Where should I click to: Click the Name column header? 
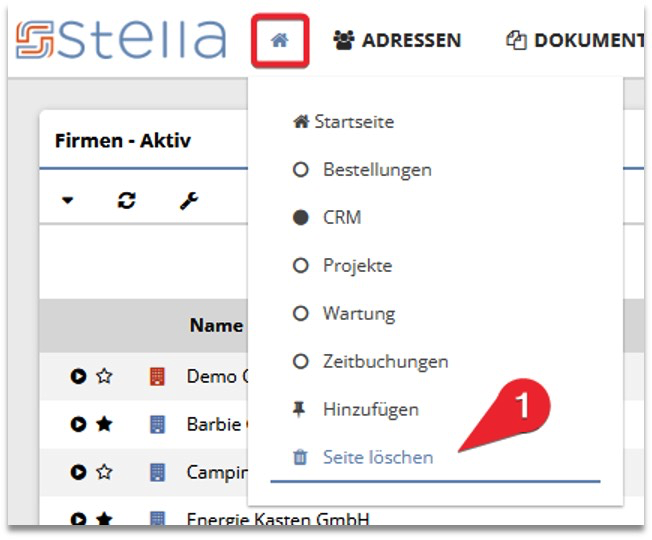pyautogui.click(x=216, y=325)
